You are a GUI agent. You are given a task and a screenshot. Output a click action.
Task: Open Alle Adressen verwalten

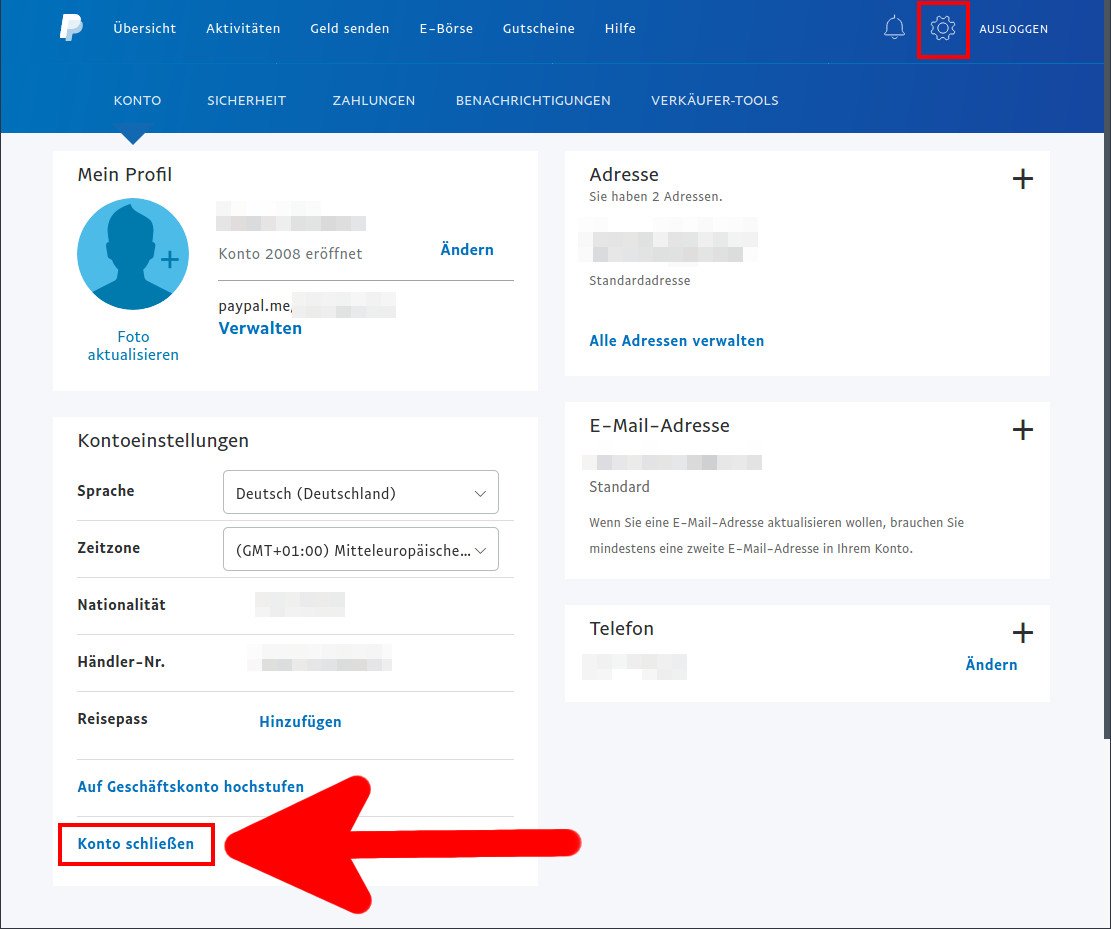[x=677, y=340]
